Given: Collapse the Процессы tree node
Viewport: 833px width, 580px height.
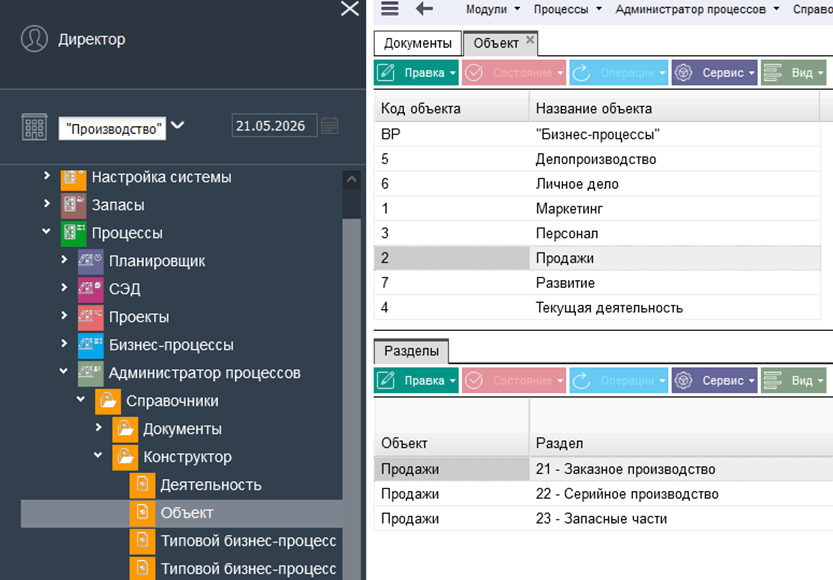Looking at the screenshot, I should [47, 231].
